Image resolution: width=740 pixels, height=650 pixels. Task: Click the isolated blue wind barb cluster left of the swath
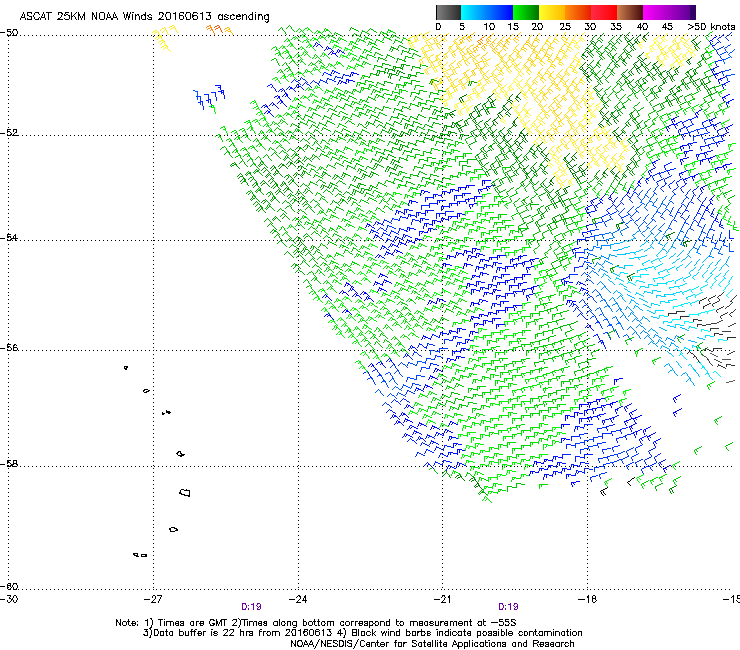tap(210, 99)
